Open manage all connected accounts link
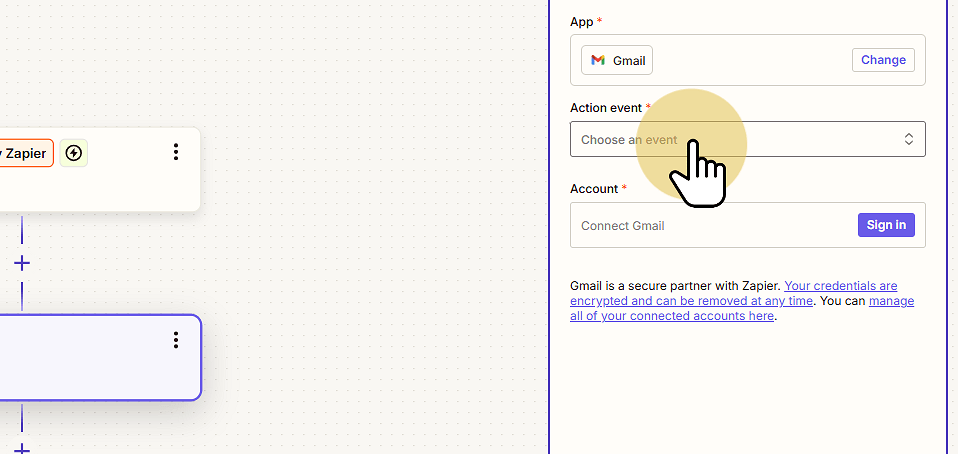The height and width of the screenshot is (454, 958). [x=742, y=309]
